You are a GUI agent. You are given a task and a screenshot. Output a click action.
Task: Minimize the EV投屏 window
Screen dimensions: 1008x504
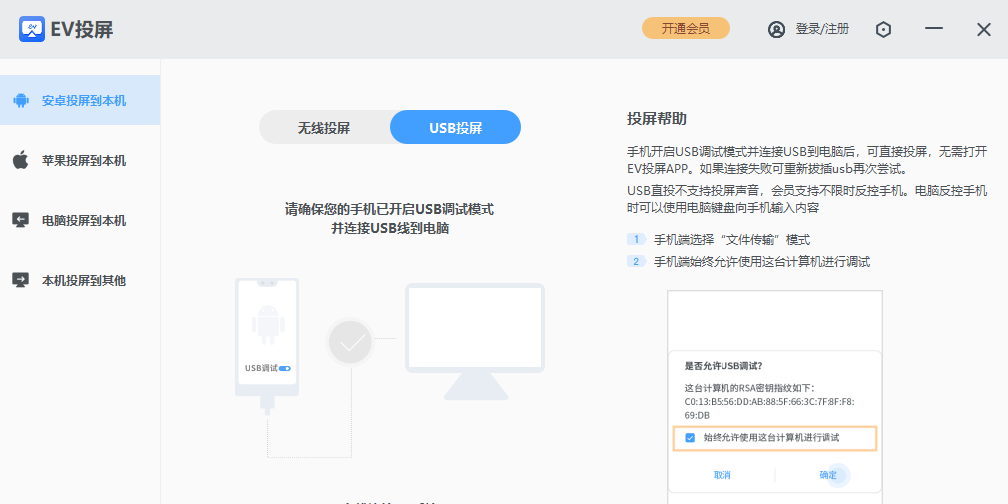pos(934,29)
